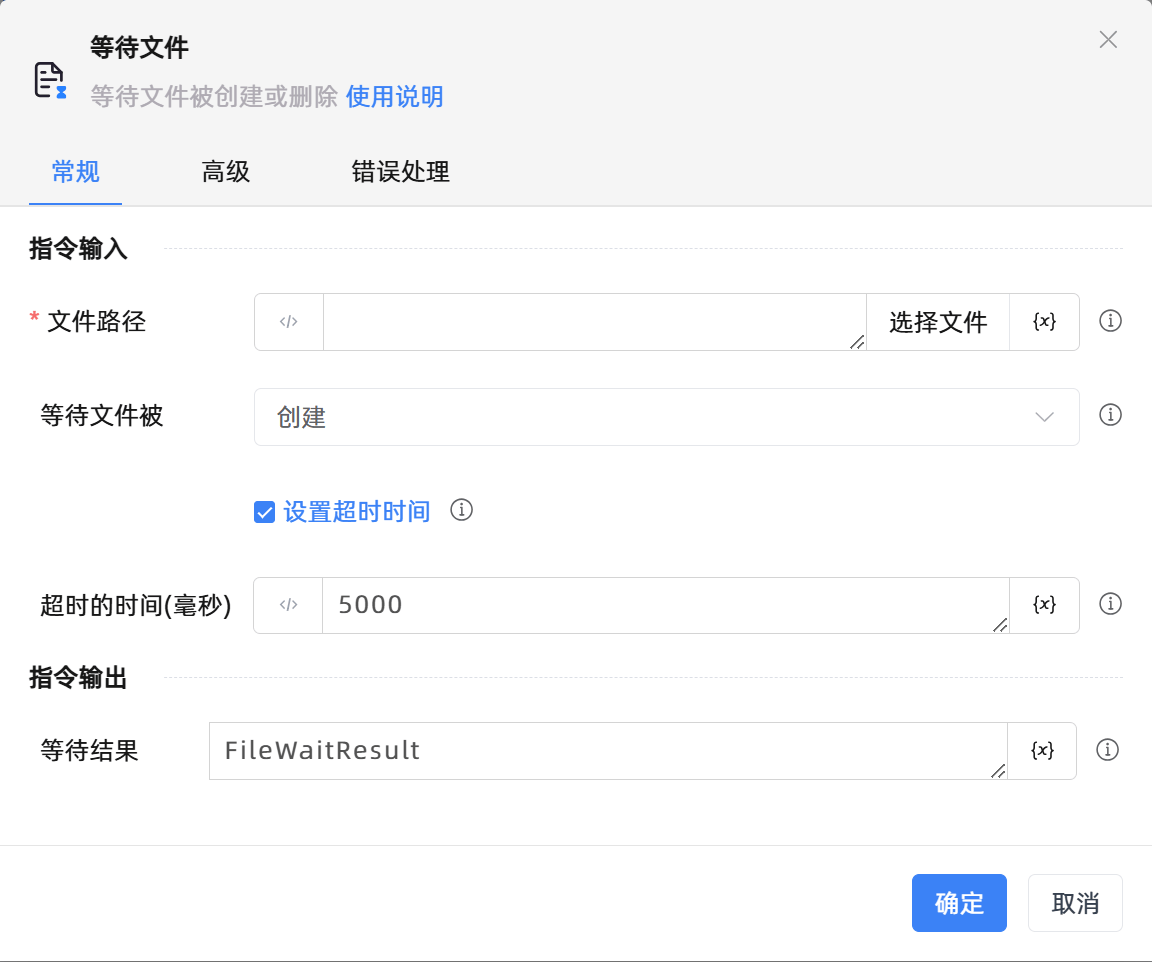Click the 选择文件 button

point(936,321)
